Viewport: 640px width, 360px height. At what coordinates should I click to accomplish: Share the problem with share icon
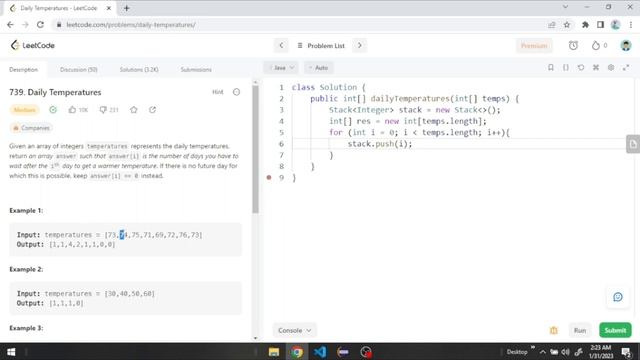152,110
